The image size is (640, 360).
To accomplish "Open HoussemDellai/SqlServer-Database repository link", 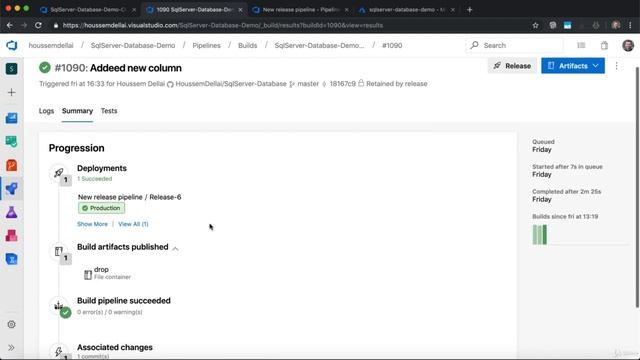I will point(231,84).
